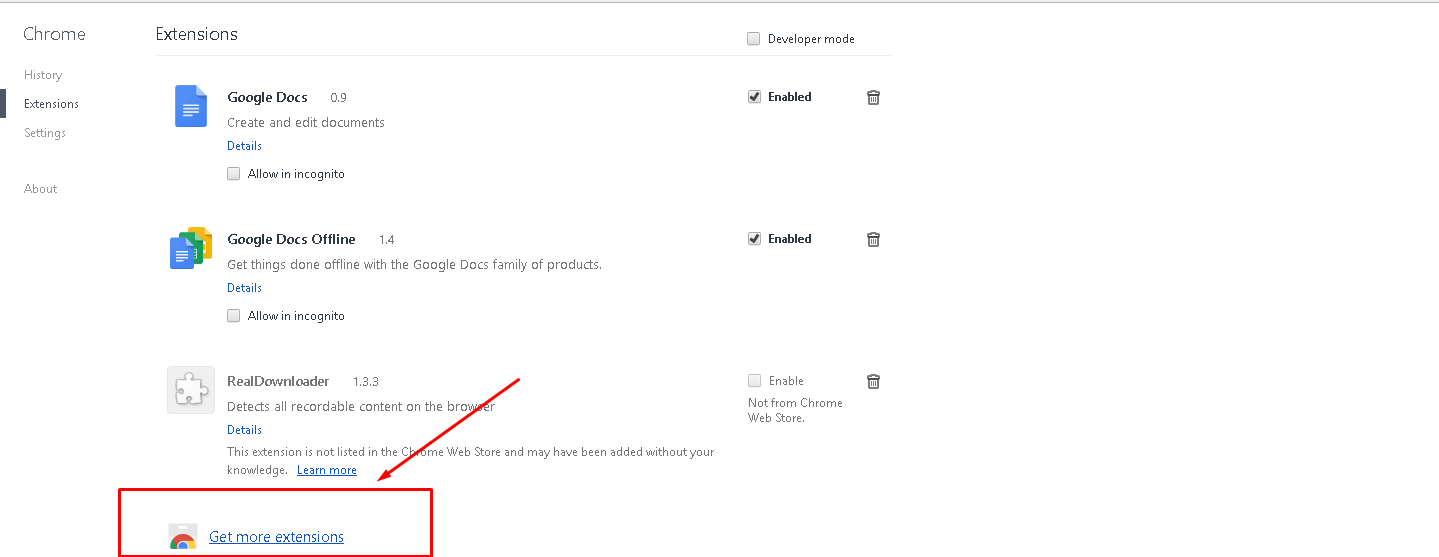This screenshot has height=557, width=1439.
Task: Disable the Google Docs extension checkbox
Action: point(755,97)
